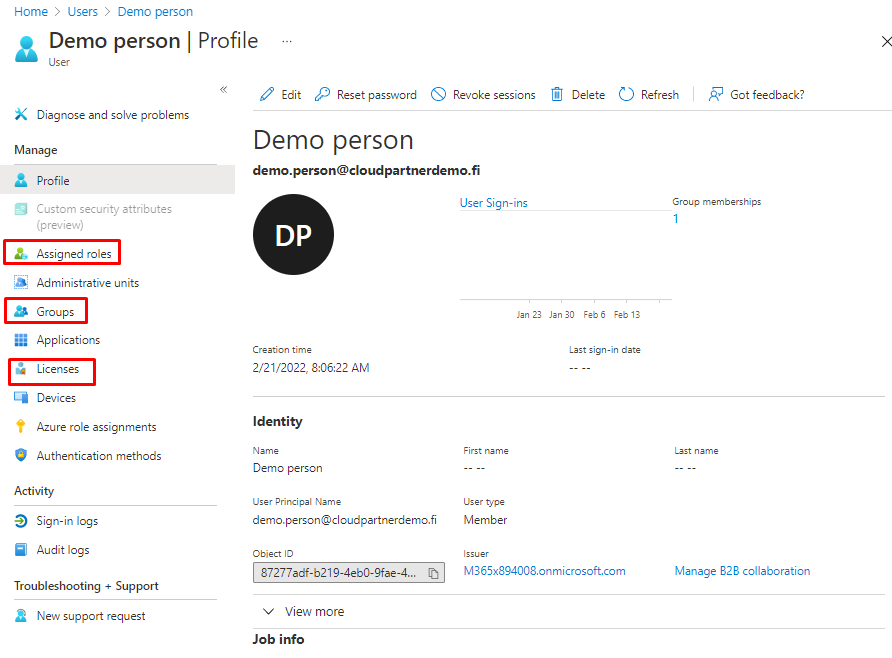Click the Revoke sessions icon
Screen dimensions: 892x658
[x=438, y=94]
